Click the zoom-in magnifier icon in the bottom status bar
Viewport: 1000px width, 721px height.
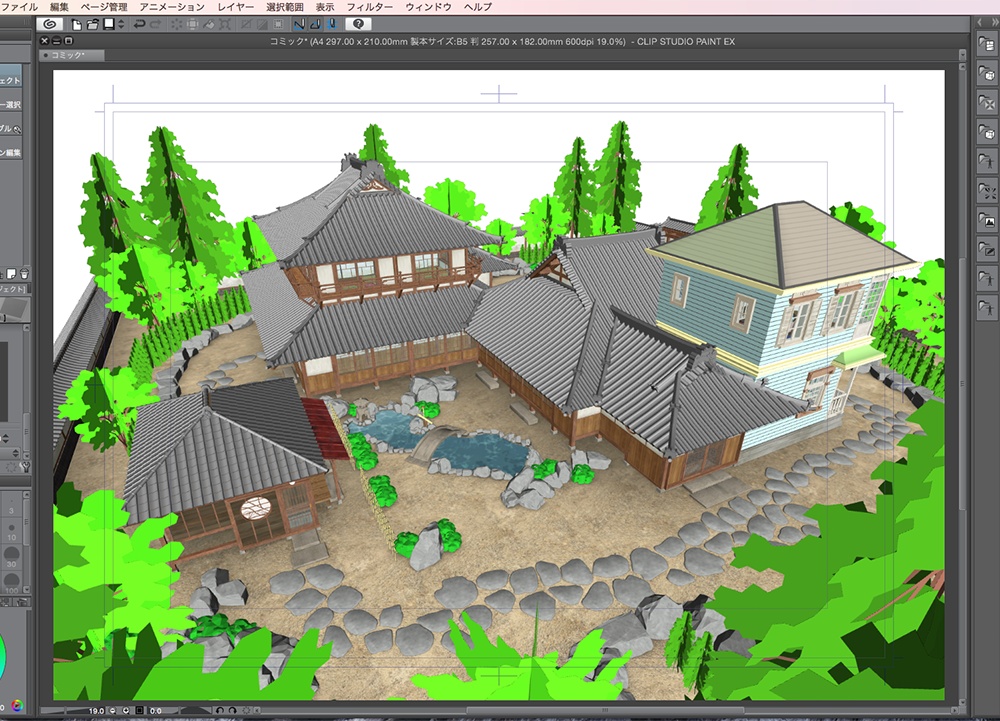125,711
